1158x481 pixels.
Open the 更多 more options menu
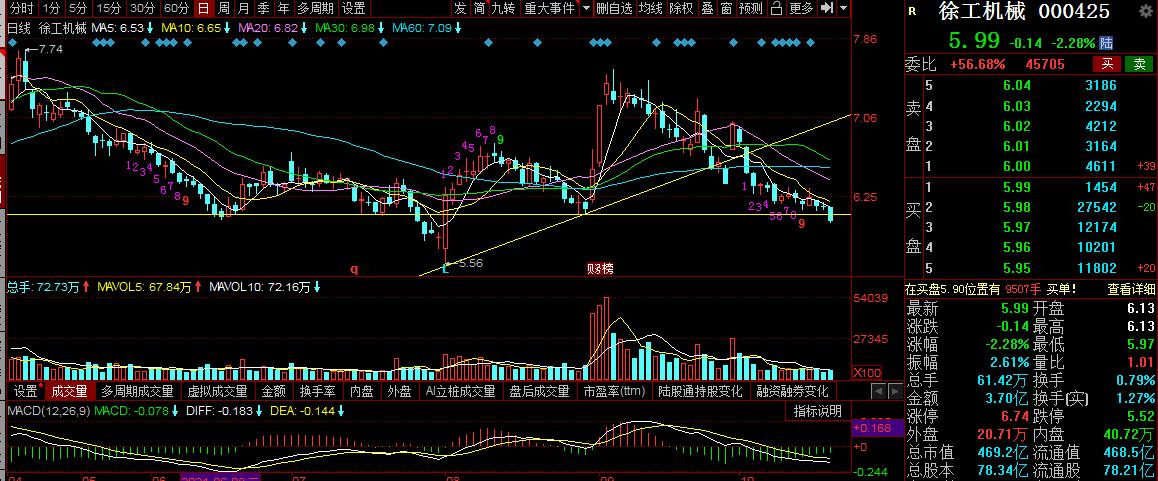point(801,9)
